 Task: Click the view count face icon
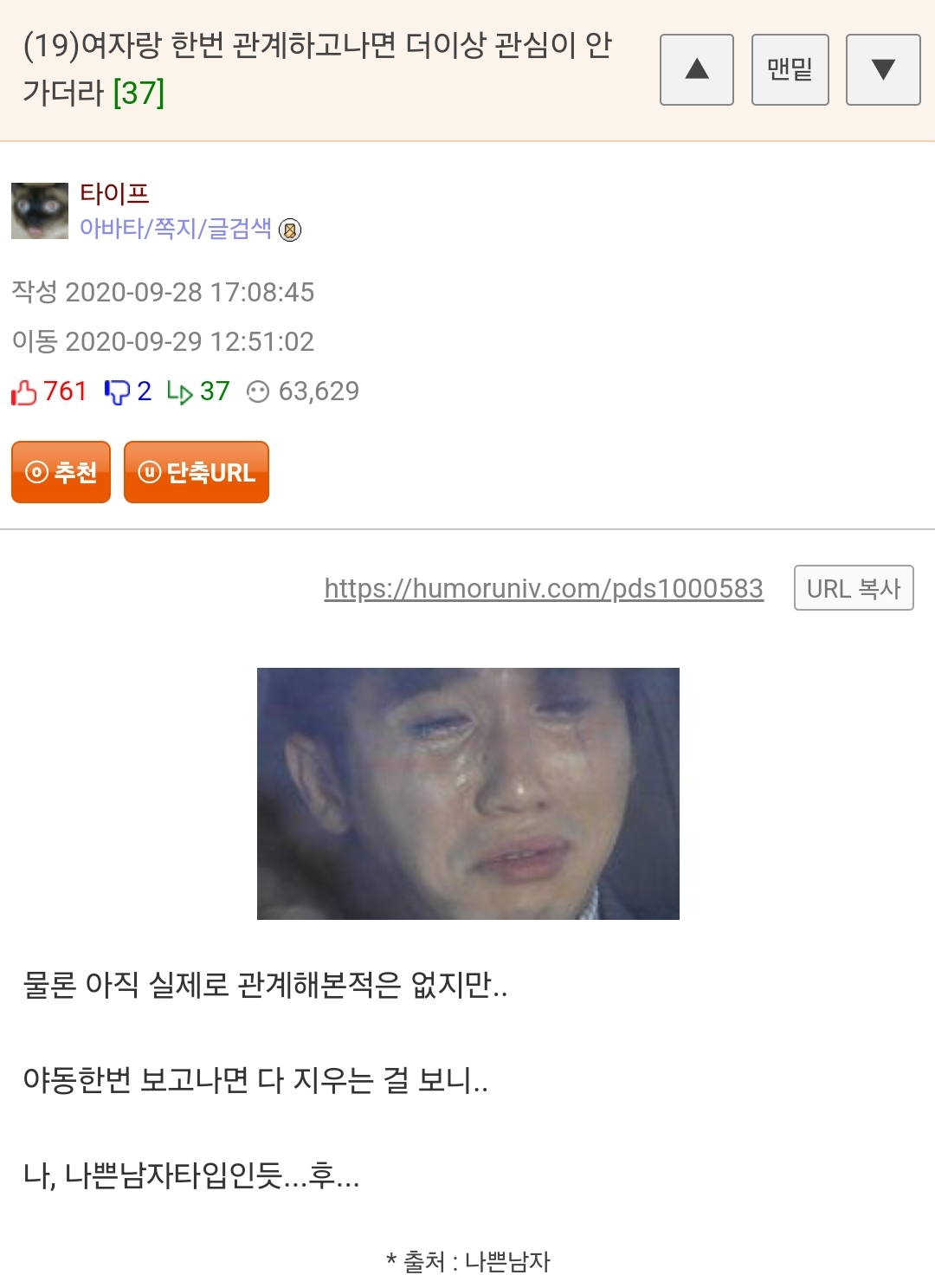click(x=258, y=392)
